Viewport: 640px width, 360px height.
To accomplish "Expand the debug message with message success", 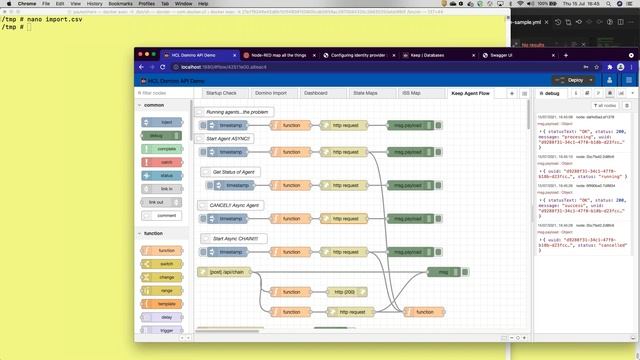I will 540,200.
